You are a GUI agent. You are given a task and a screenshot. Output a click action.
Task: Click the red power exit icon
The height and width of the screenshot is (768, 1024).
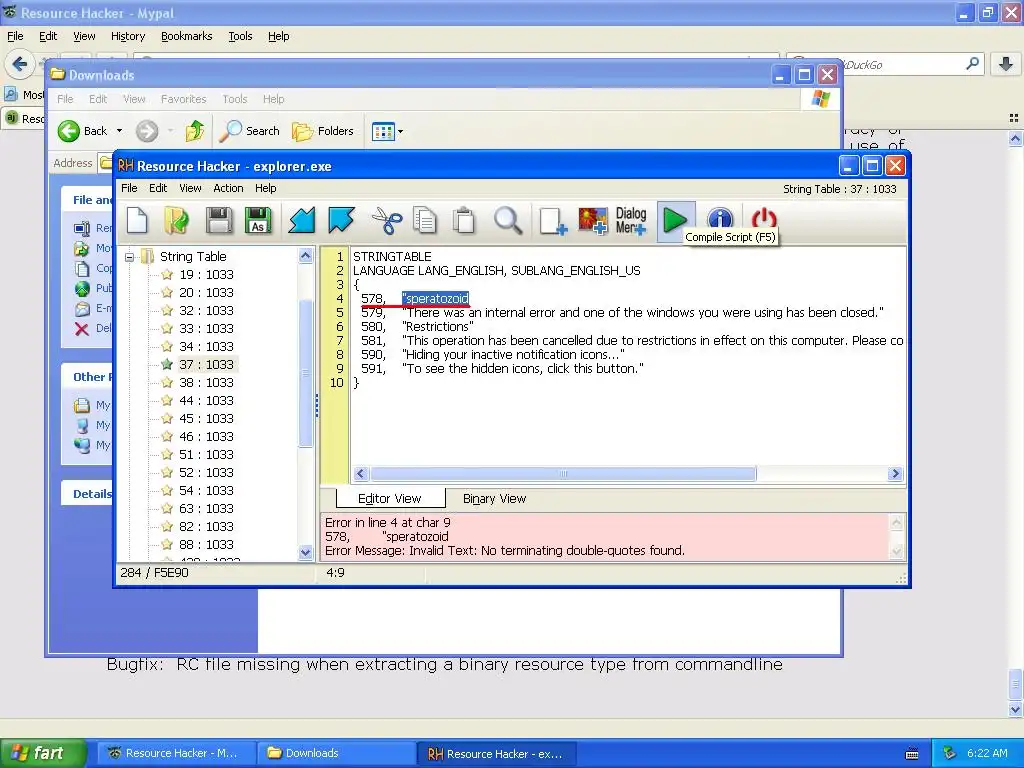[x=763, y=217]
